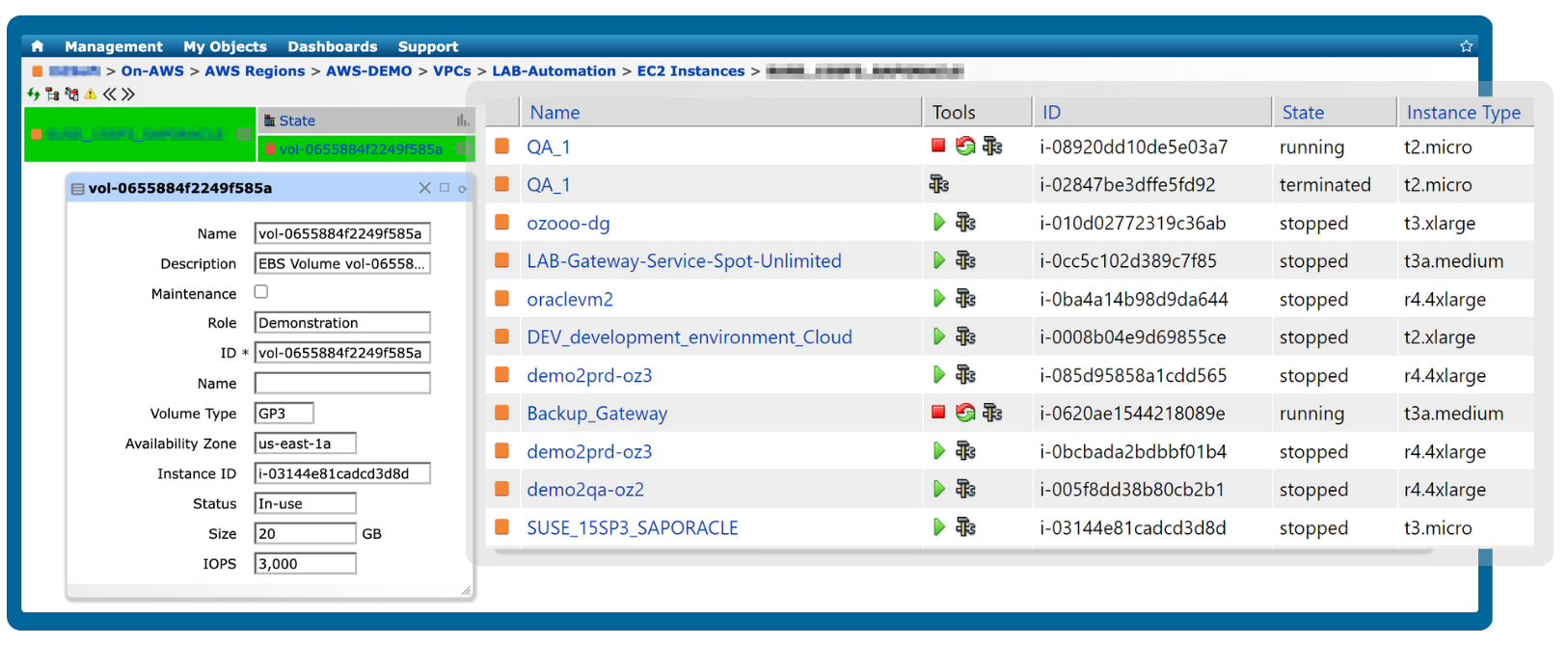Click the star favorite icon at top right

pos(1466,46)
